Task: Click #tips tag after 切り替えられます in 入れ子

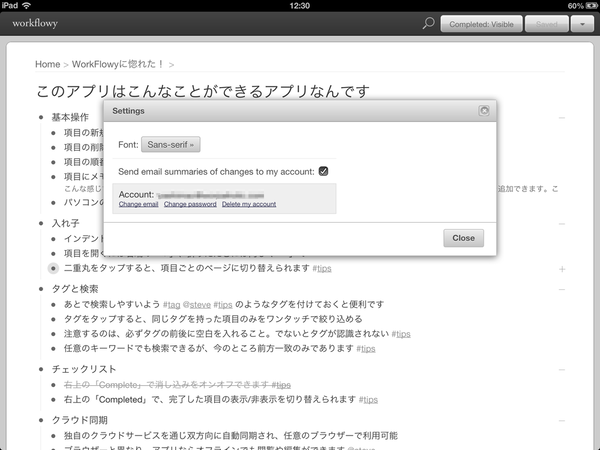Action: [322, 268]
